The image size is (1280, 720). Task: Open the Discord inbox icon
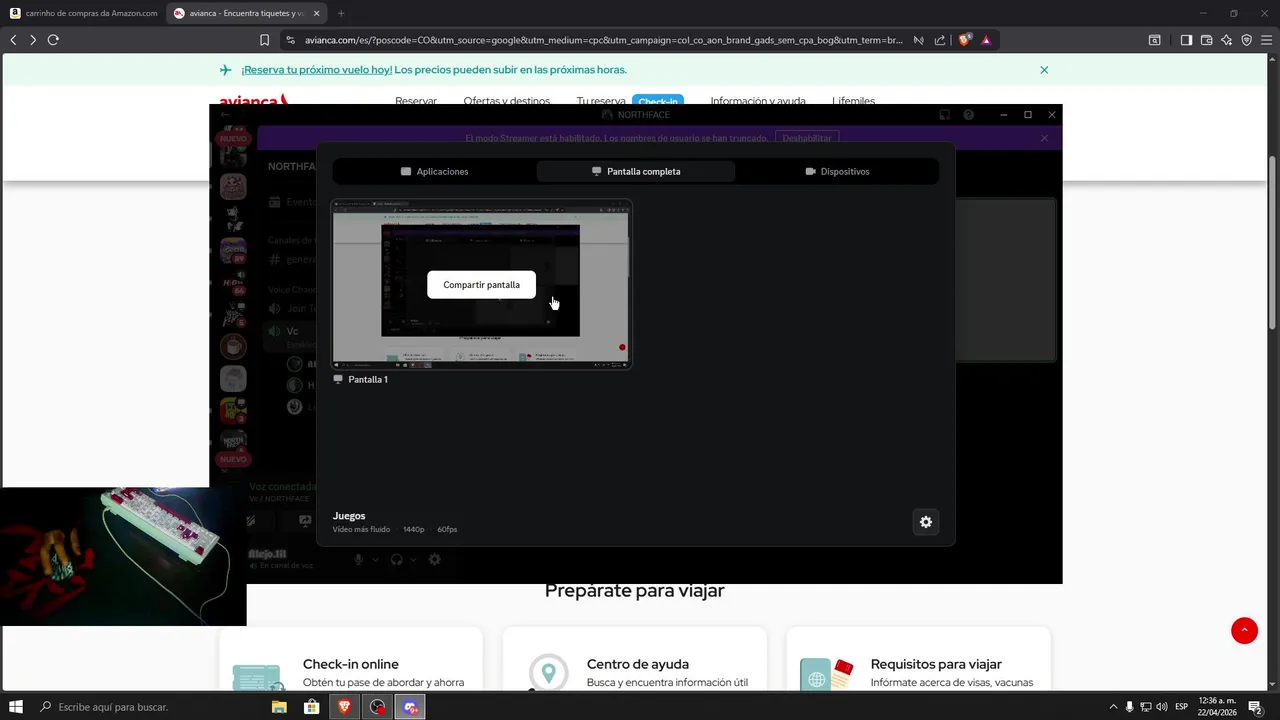click(944, 115)
